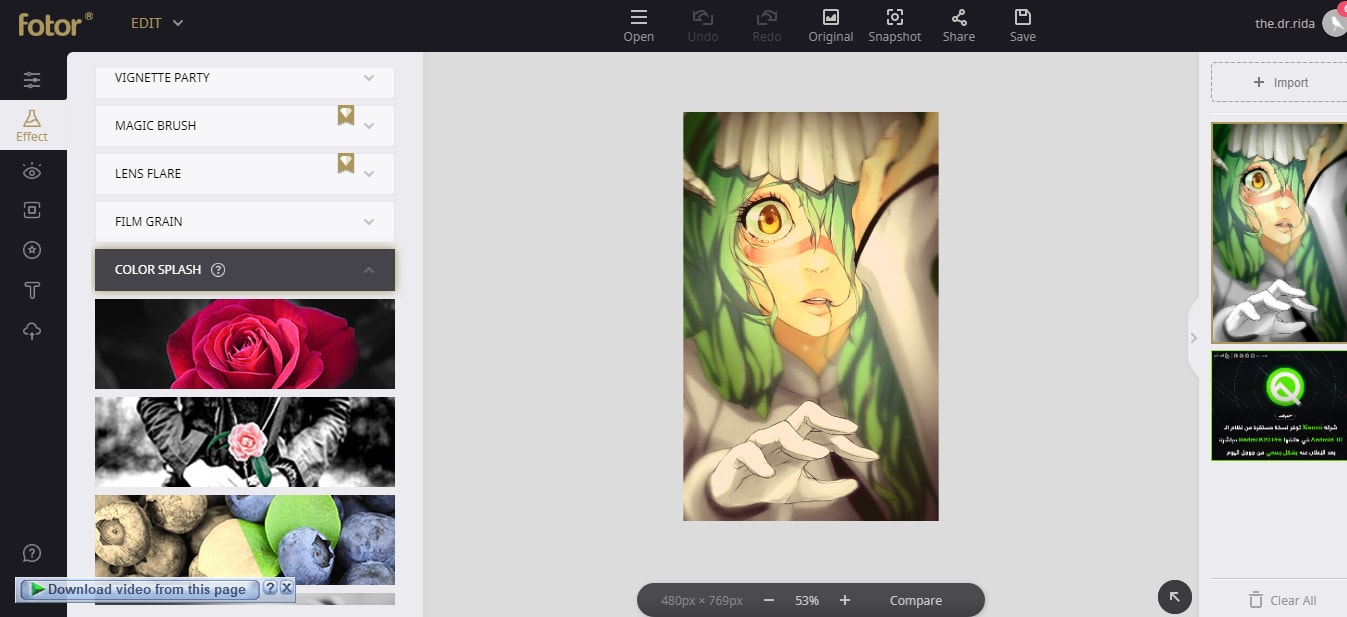Select the red rose color splash preset

(245, 344)
